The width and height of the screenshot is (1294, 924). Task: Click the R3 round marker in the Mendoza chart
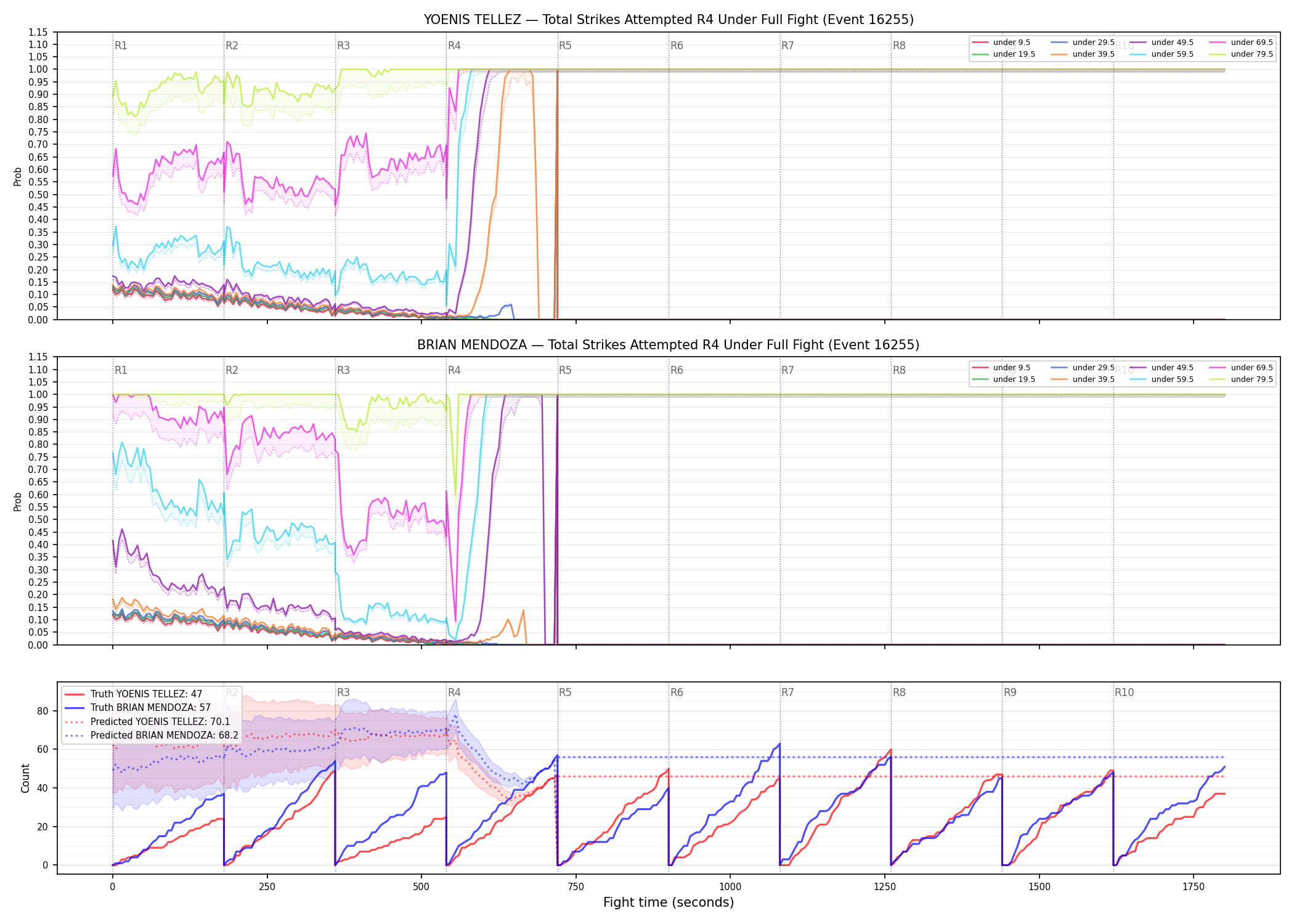point(343,371)
